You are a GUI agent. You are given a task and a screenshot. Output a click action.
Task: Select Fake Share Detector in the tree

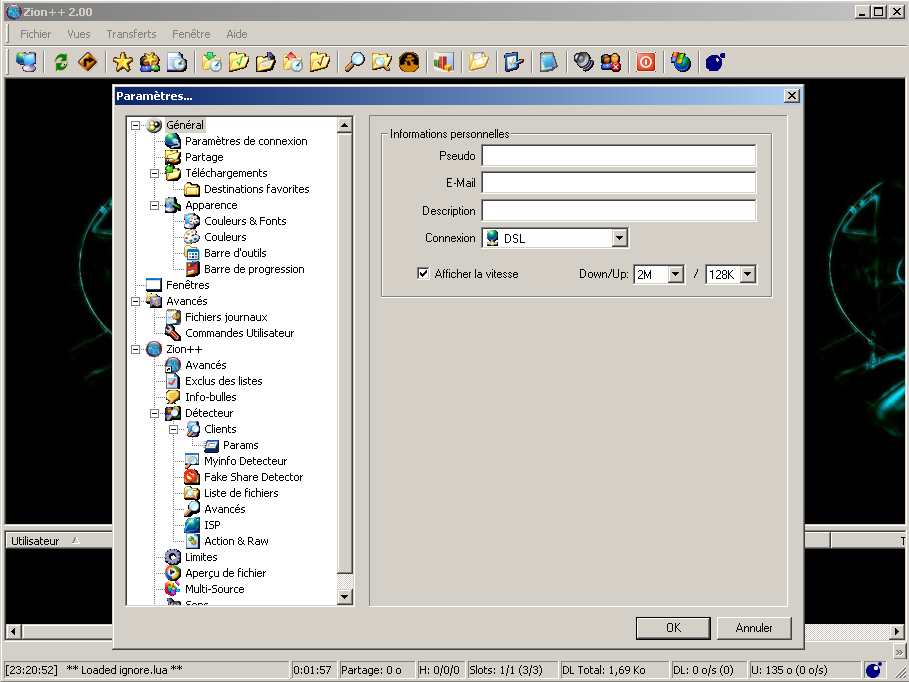tap(253, 477)
